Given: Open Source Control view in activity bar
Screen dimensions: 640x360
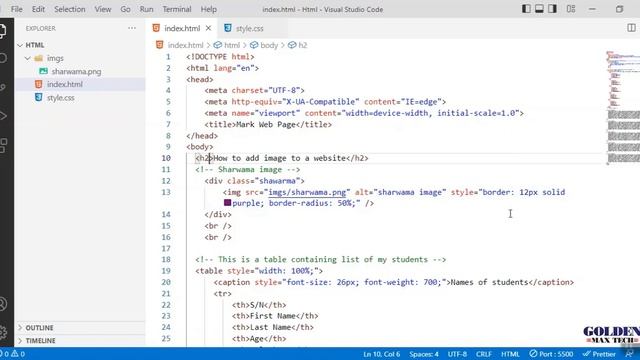Looking at the screenshot, I should click(3, 87).
